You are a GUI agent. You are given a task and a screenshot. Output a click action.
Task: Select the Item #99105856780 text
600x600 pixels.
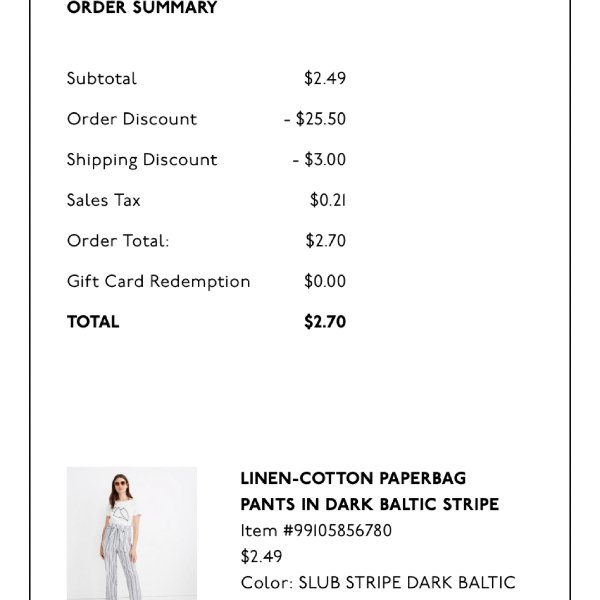(x=316, y=531)
